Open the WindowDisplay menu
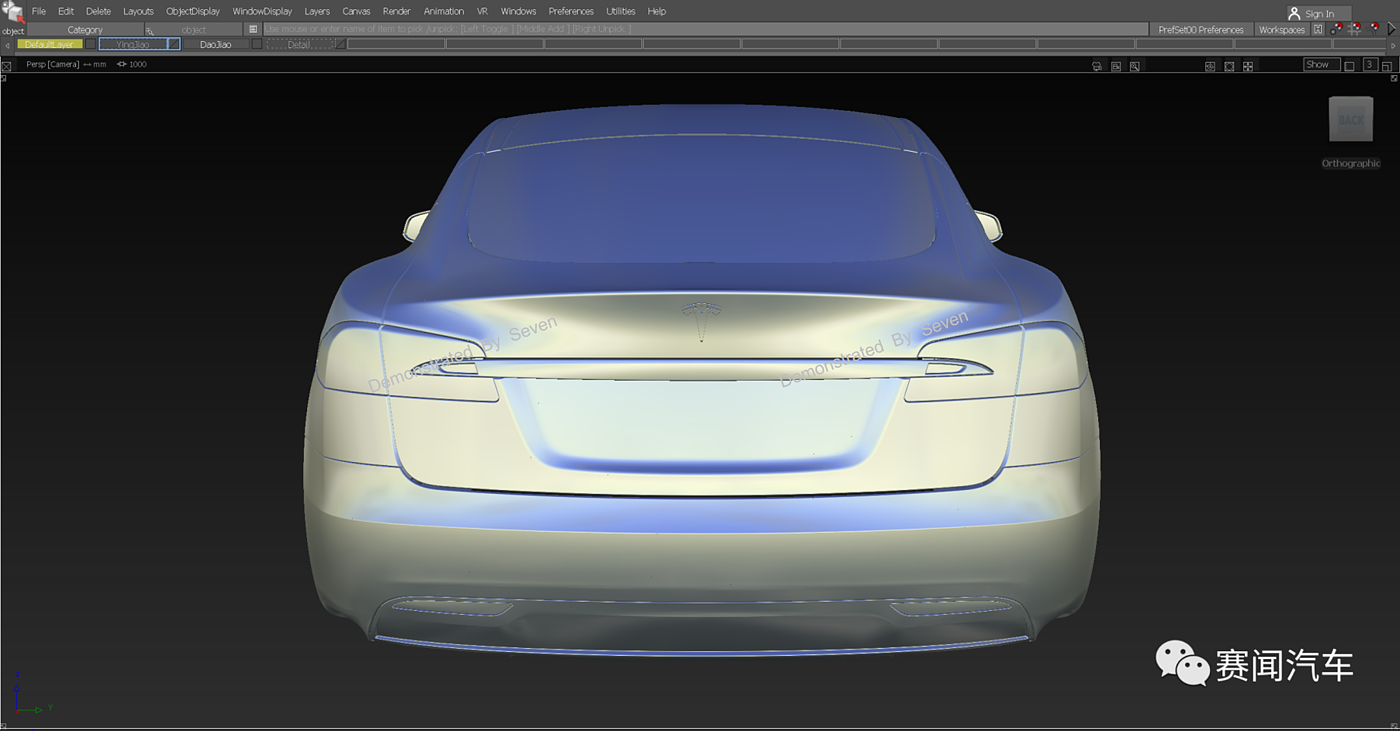The image size is (1400, 731). point(262,12)
